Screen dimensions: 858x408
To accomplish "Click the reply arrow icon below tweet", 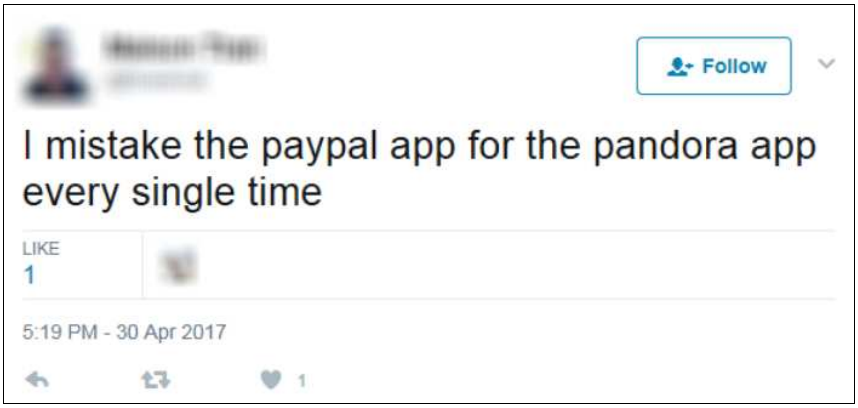I will click(38, 380).
